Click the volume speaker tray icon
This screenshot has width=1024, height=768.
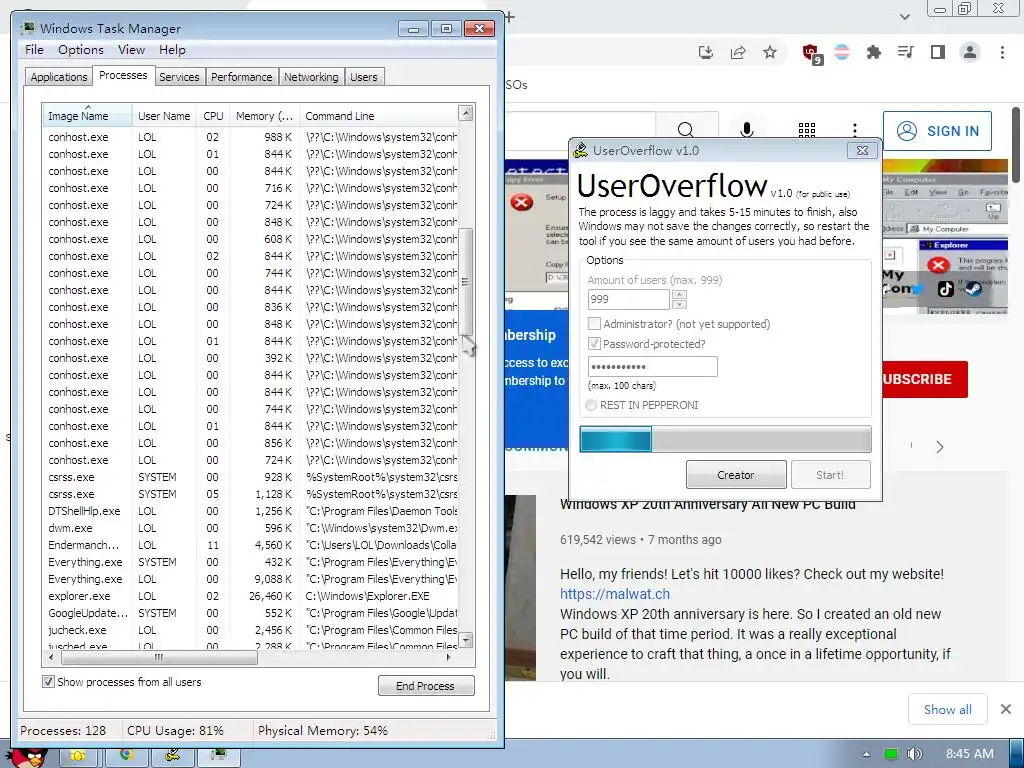[x=914, y=754]
